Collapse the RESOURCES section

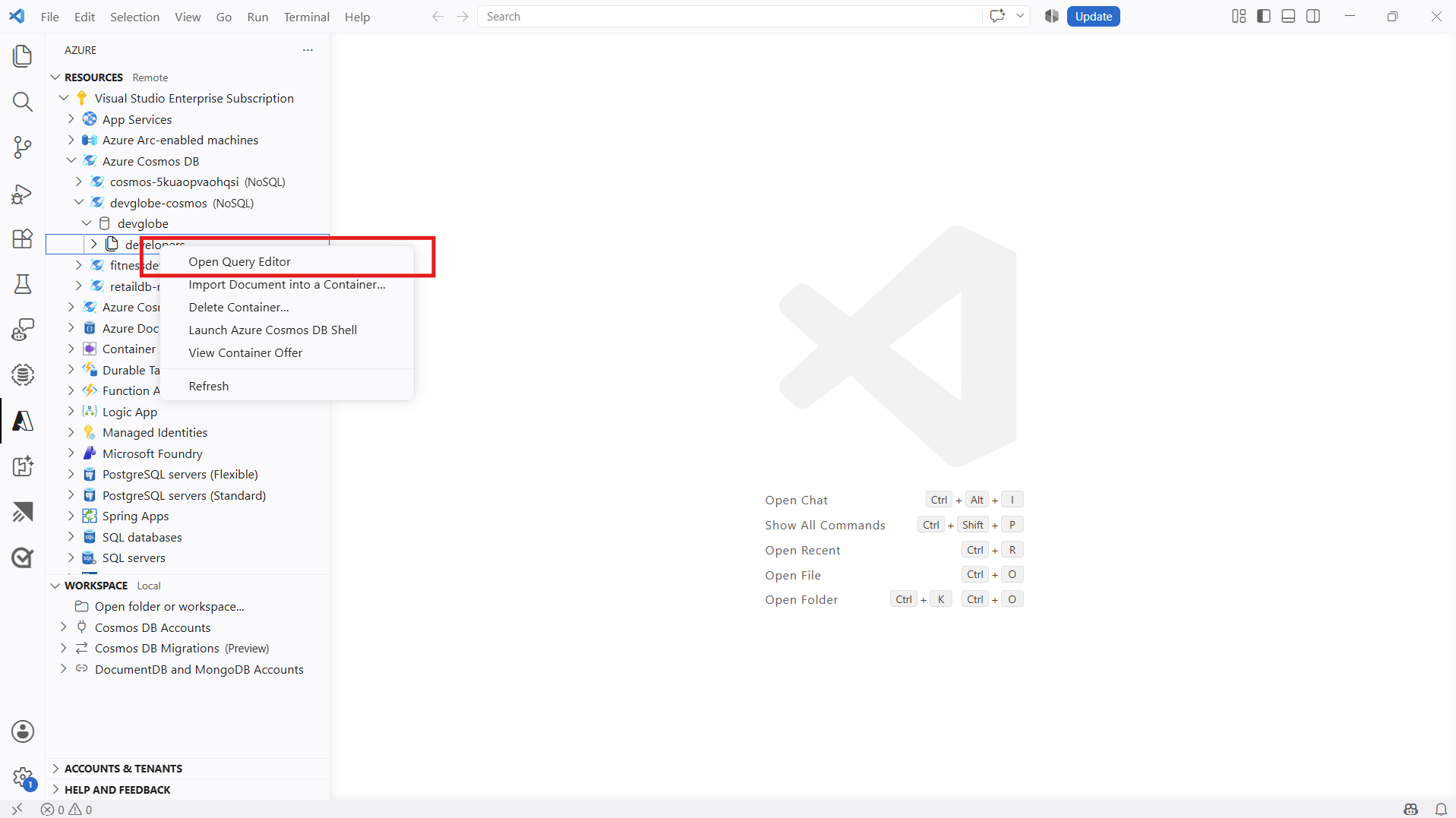pyautogui.click(x=55, y=77)
